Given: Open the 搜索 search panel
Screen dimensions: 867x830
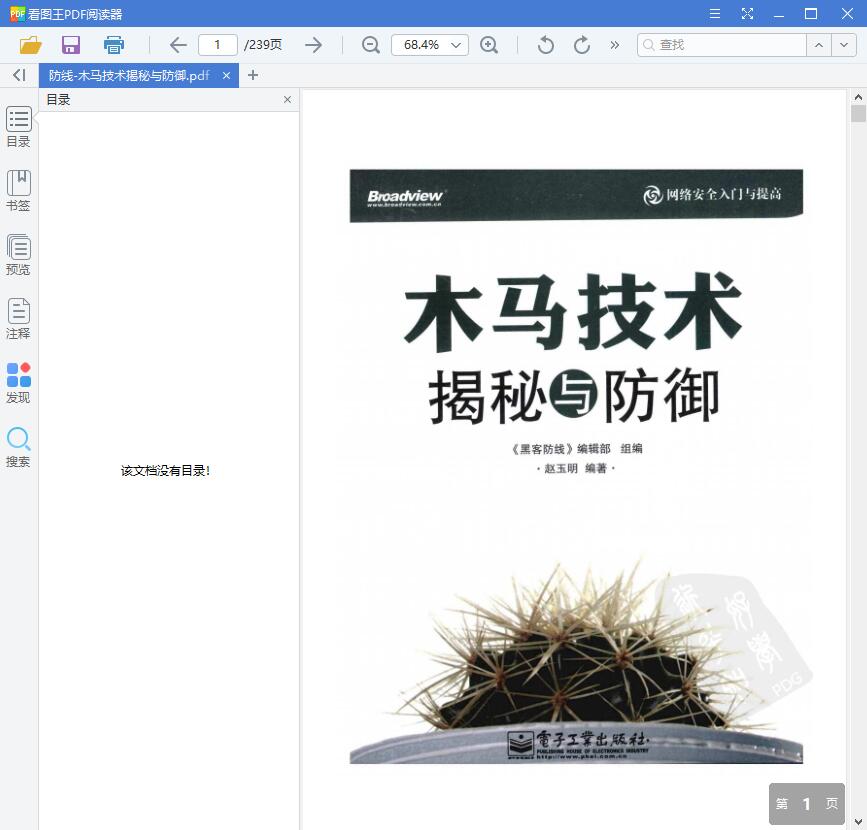Looking at the screenshot, I should click(18, 447).
